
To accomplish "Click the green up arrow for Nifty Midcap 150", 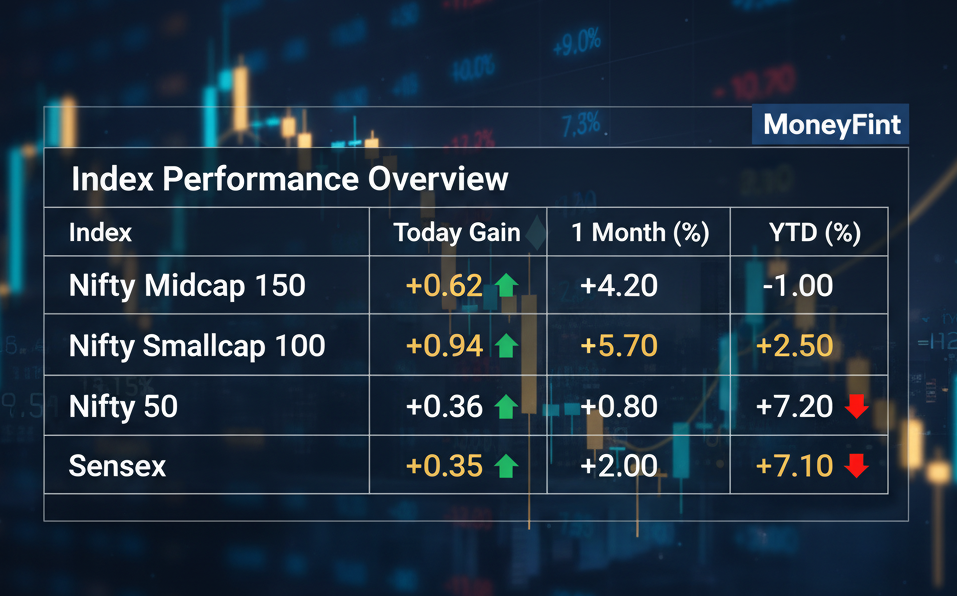I will (x=506, y=286).
